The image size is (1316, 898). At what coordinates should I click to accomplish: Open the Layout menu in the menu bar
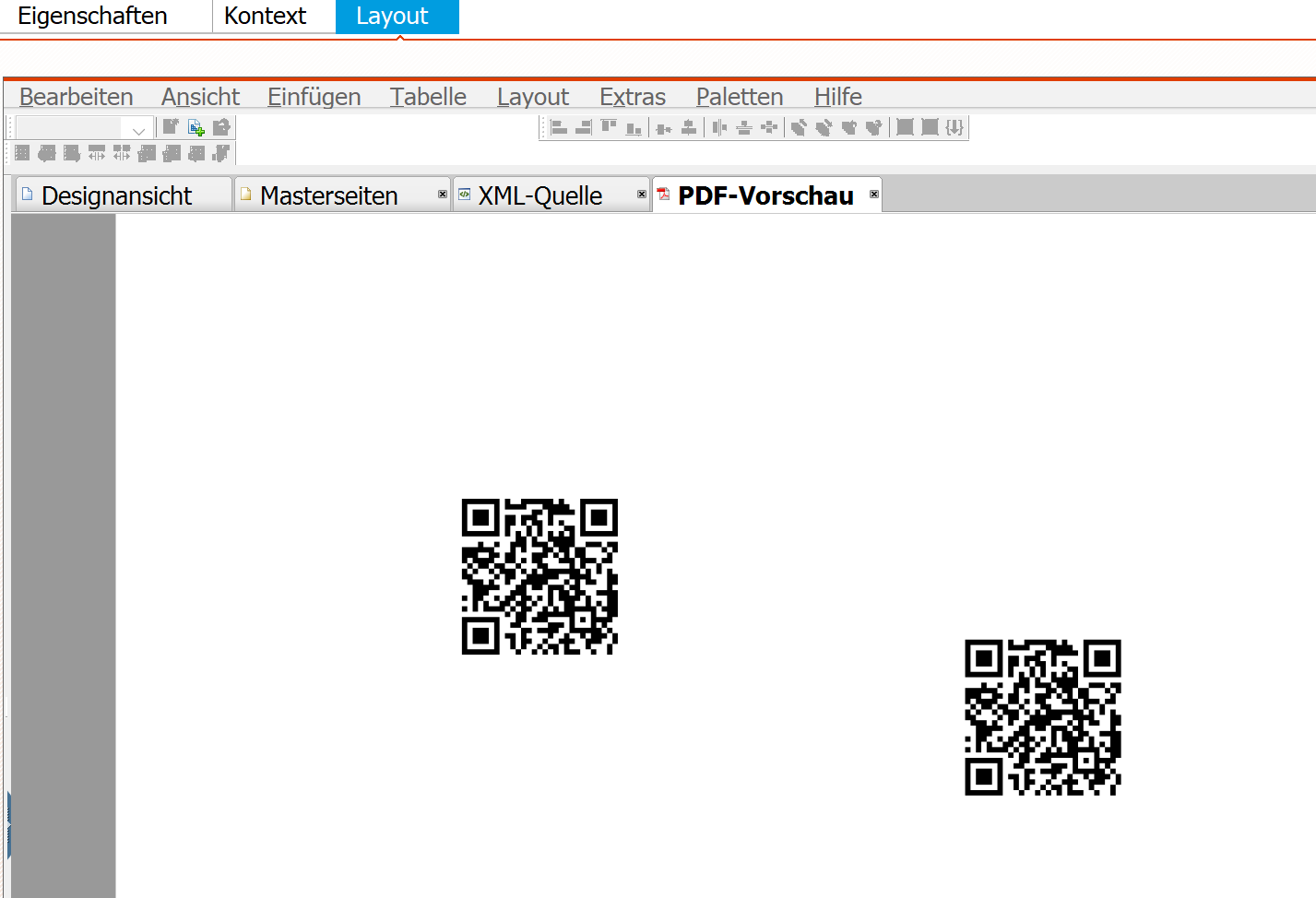[533, 97]
